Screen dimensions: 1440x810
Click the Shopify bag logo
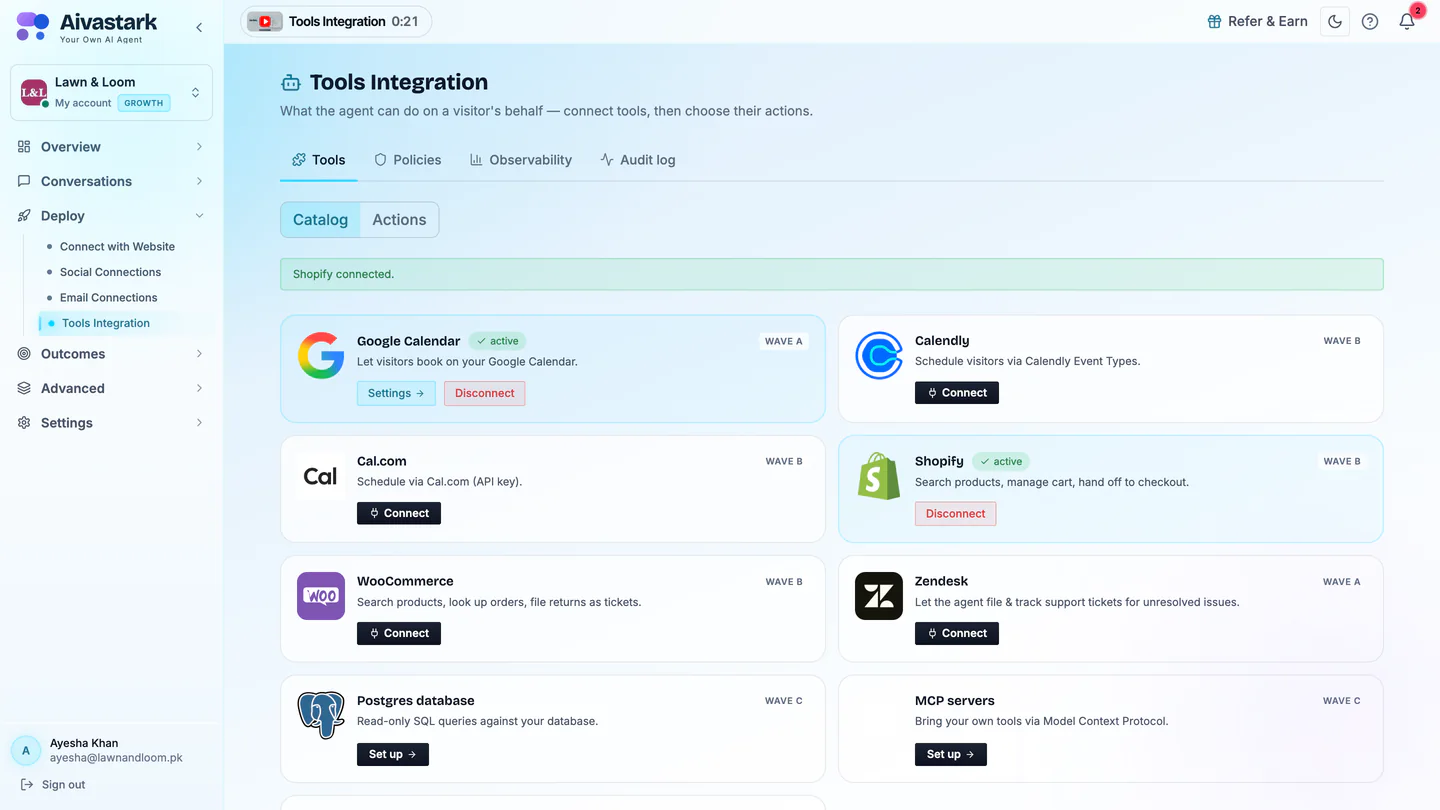pos(879,476)
